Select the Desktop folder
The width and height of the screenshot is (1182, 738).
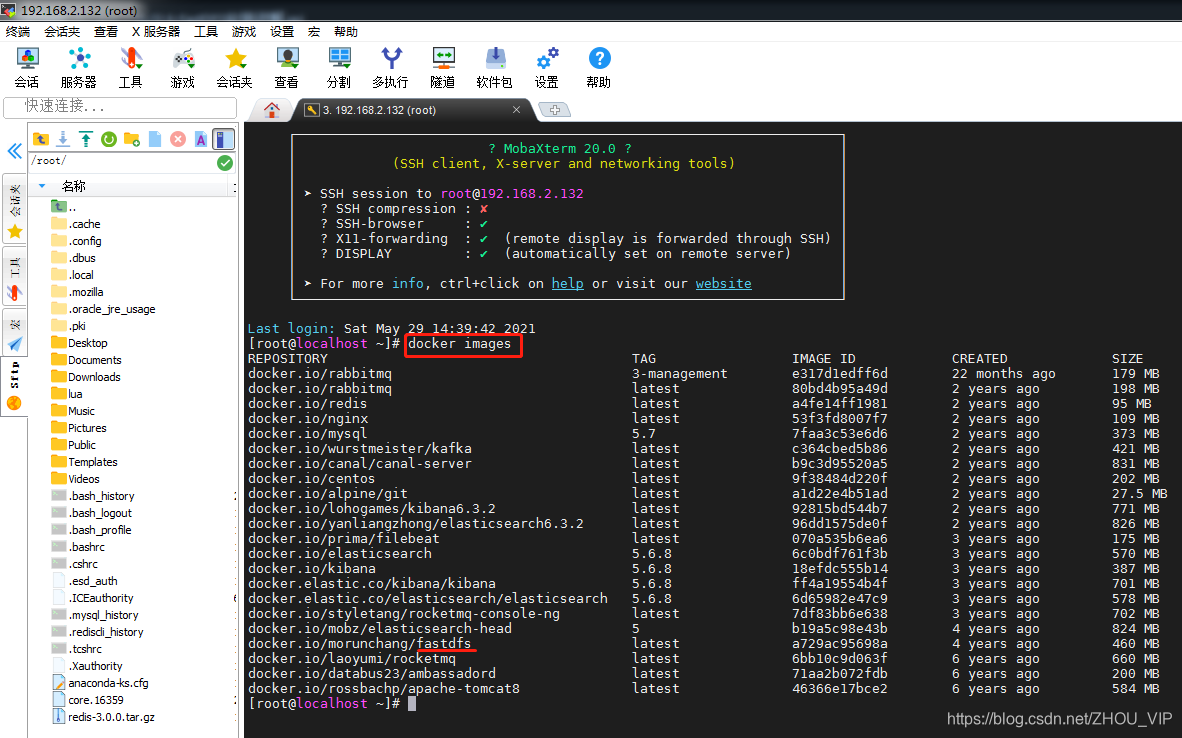pos(79,343)
